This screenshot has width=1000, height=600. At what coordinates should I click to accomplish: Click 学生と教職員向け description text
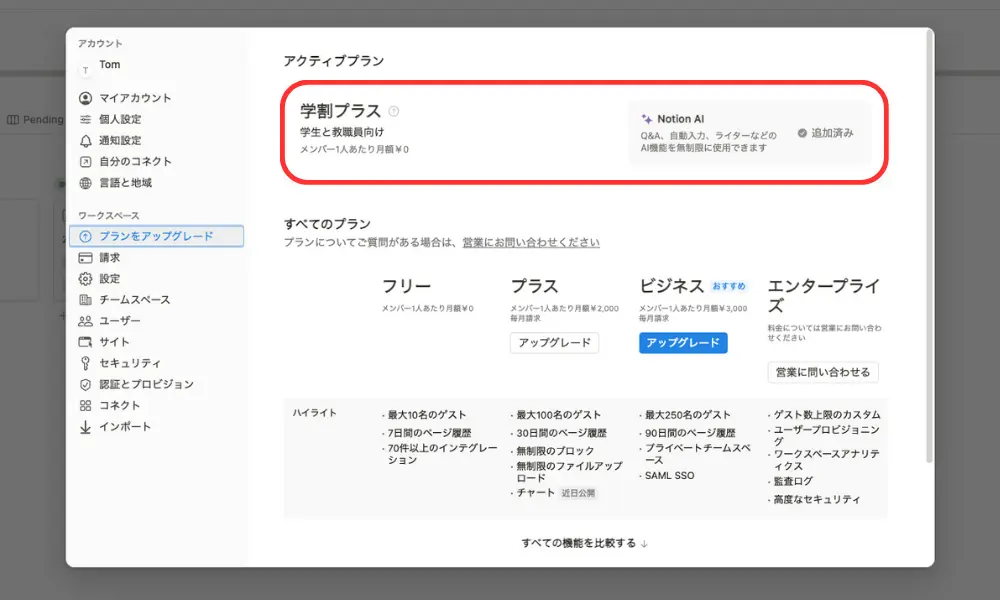pos(342,133)
